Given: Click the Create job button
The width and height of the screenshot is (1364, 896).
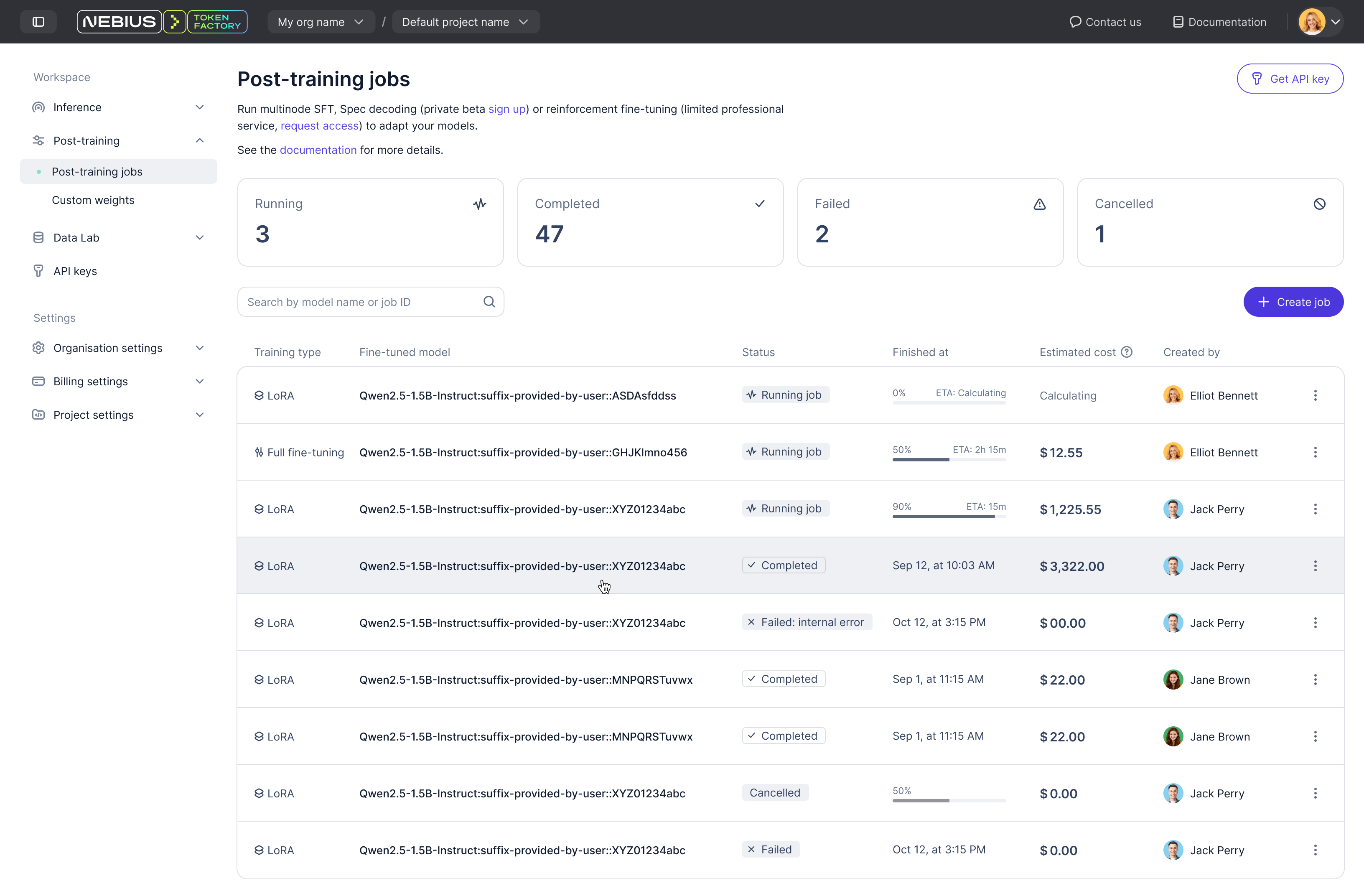Looking at the screenshot, I should pos(1293,302).
